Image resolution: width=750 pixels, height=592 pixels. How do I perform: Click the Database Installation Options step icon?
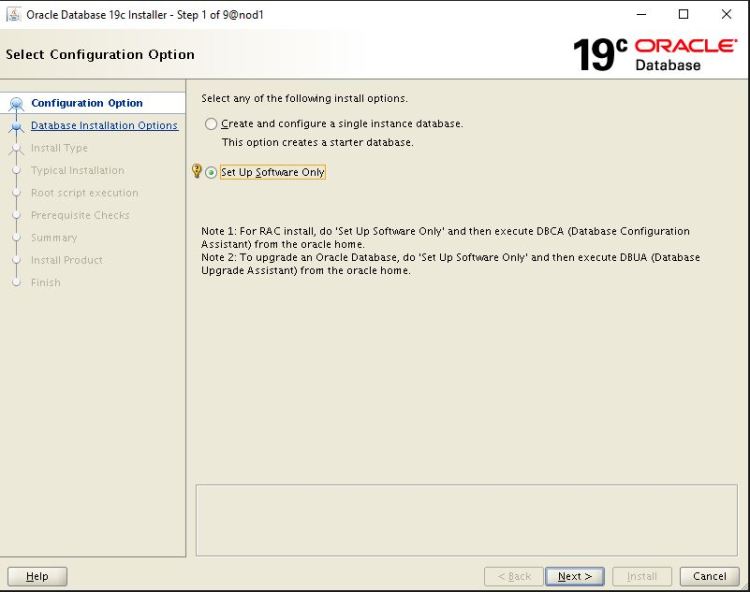[15, 126]
